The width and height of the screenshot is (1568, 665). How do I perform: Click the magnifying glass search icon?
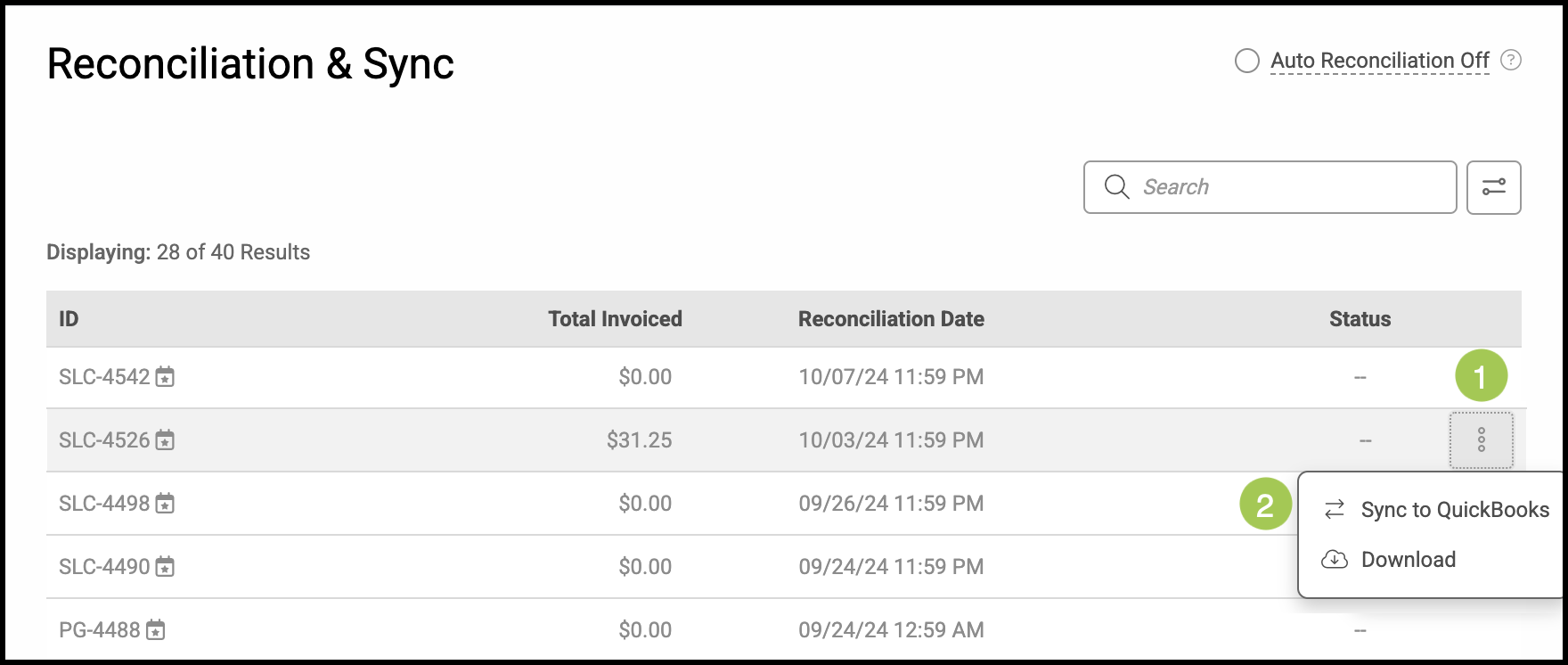(1116, 187)
